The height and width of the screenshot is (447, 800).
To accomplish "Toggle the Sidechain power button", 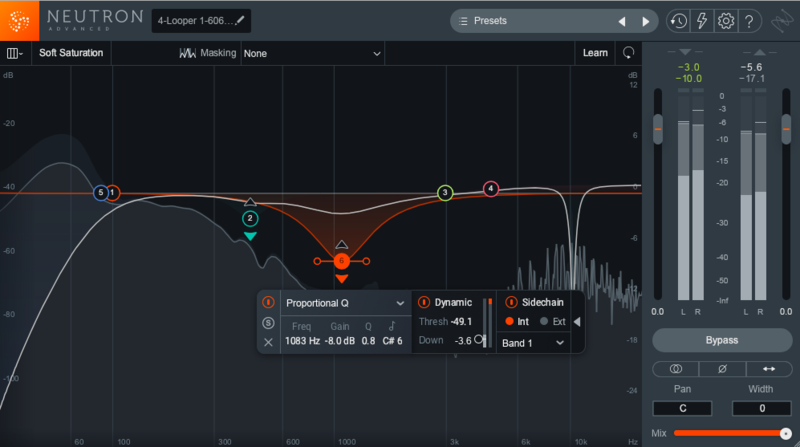I will click(x=511, y=302).
